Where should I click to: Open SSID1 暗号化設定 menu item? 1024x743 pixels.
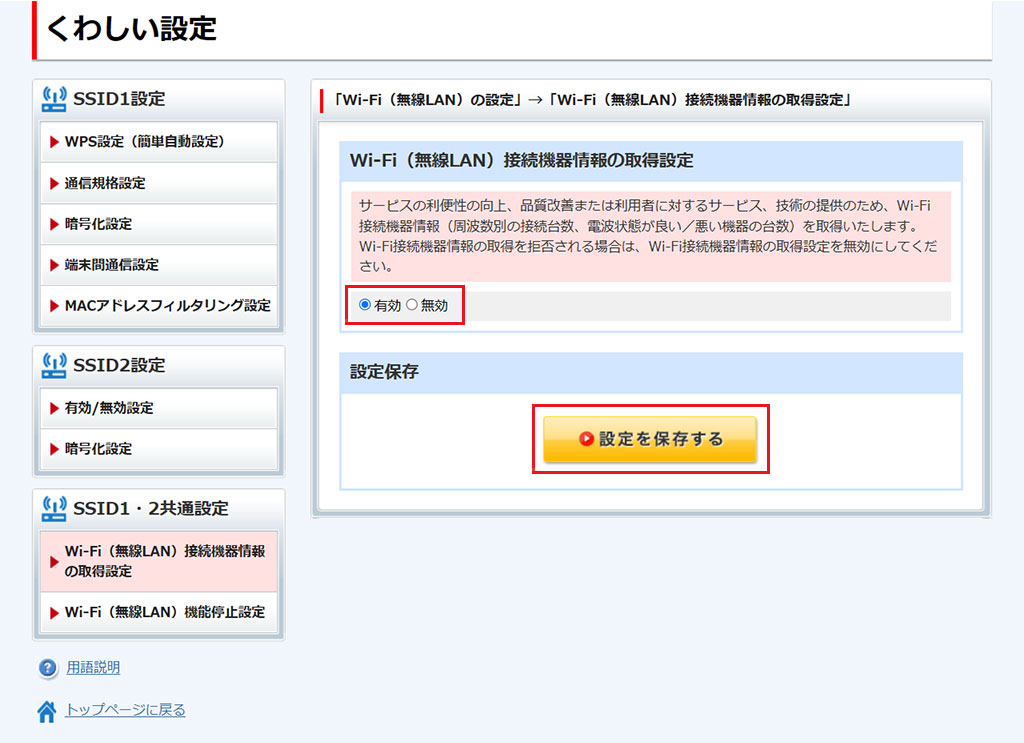(98, 224)
